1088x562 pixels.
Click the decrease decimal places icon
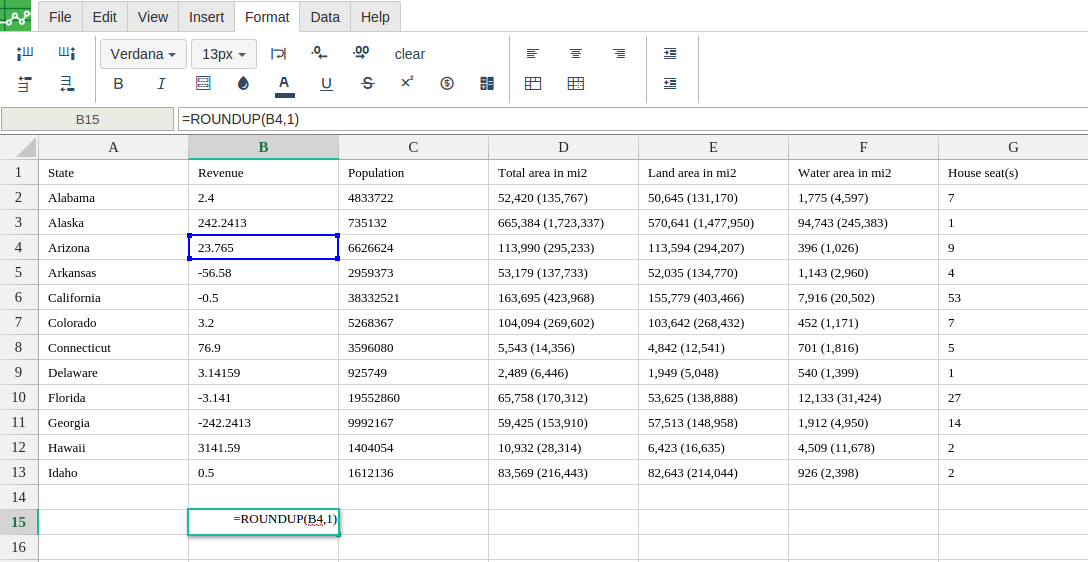pyautogui.click(x=319, y=54)
